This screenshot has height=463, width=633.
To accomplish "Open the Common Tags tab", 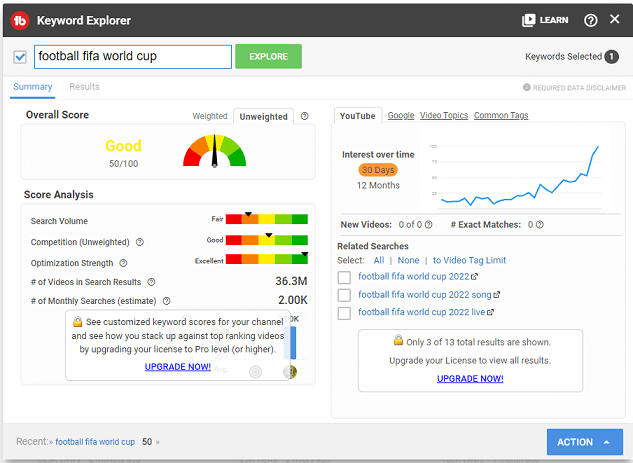I will coord(501,115).
